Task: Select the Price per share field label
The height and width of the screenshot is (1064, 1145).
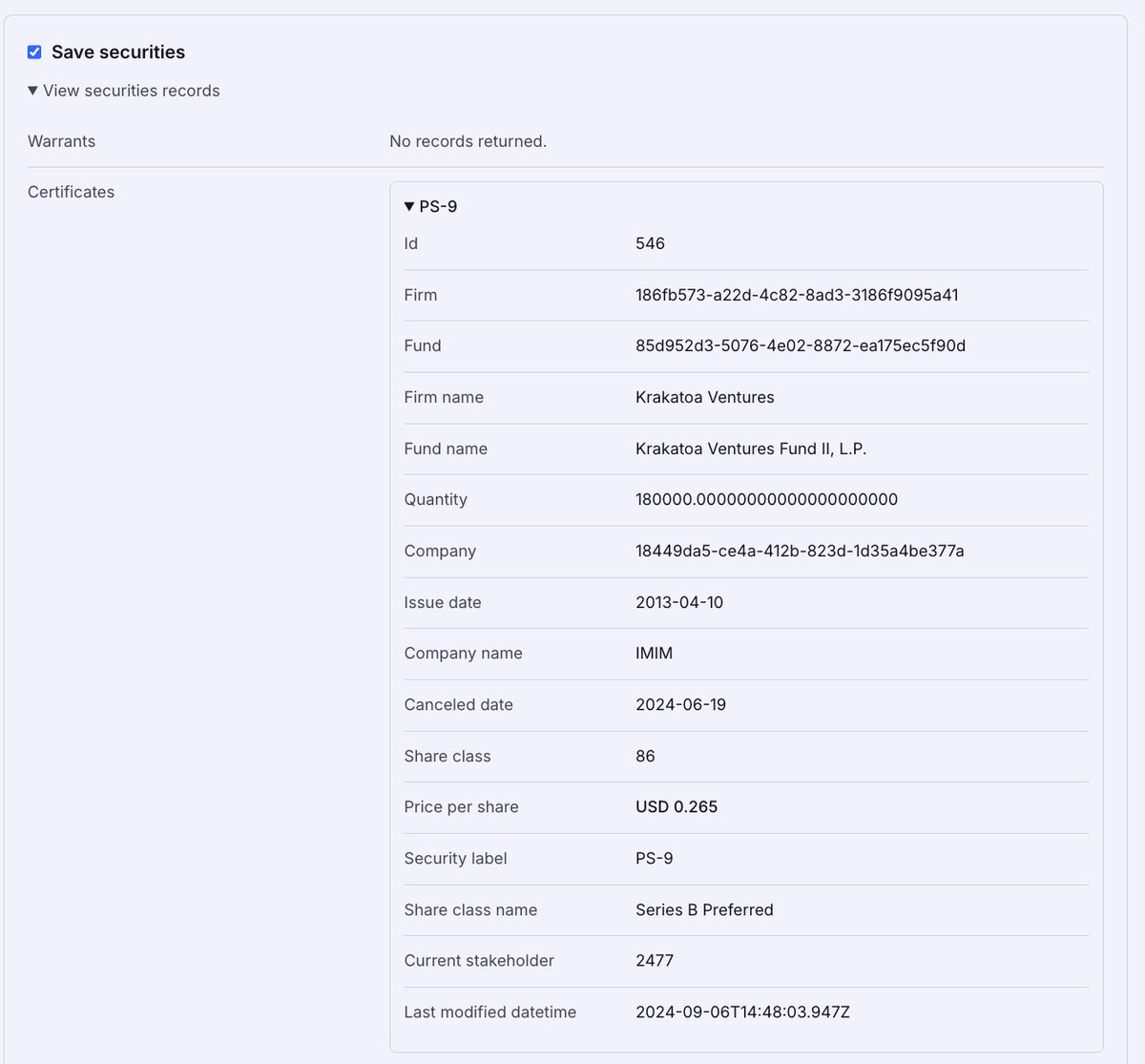Action: tap(461, 806)
